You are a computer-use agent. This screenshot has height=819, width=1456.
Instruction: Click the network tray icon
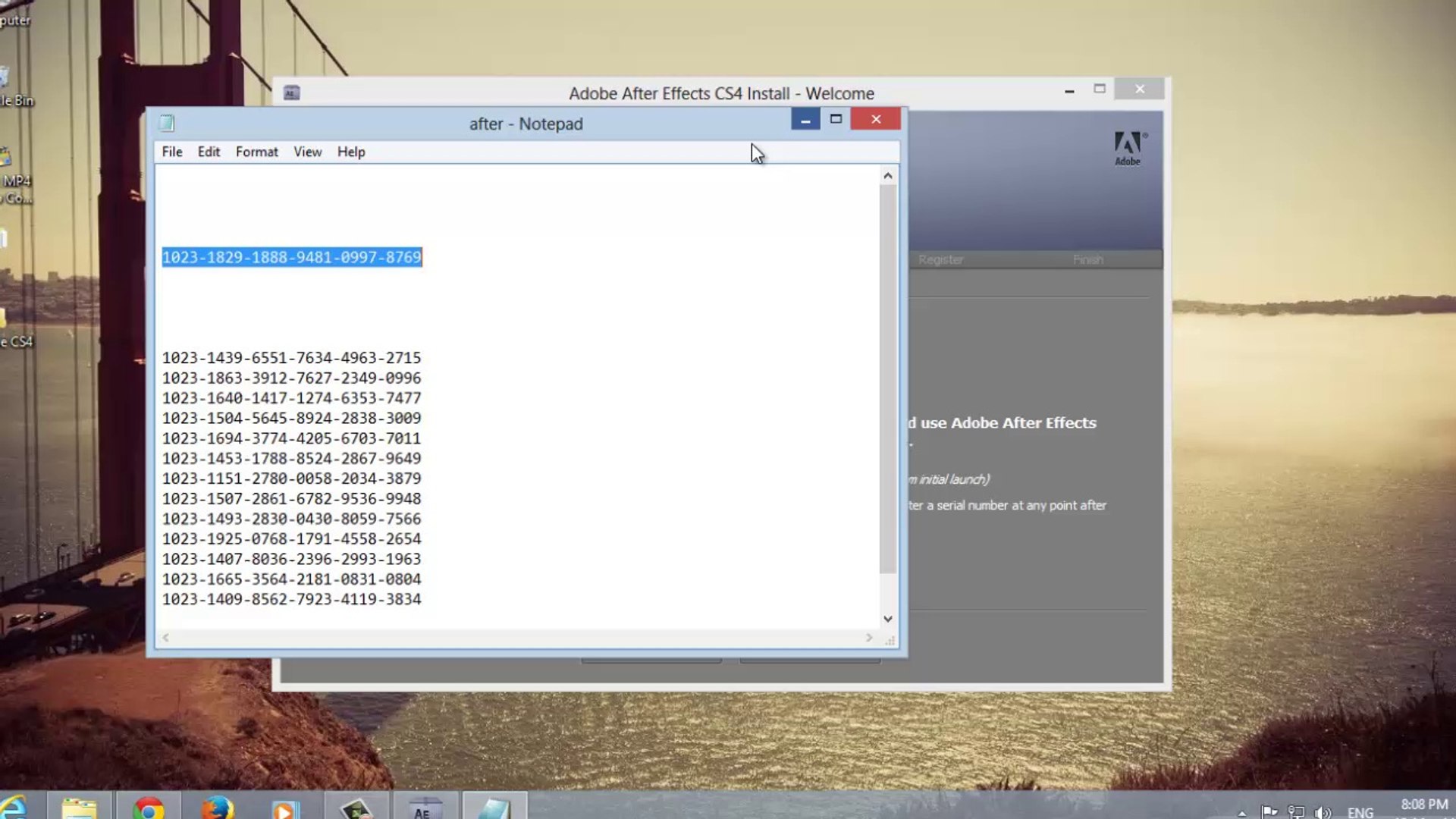point(1296,812)
